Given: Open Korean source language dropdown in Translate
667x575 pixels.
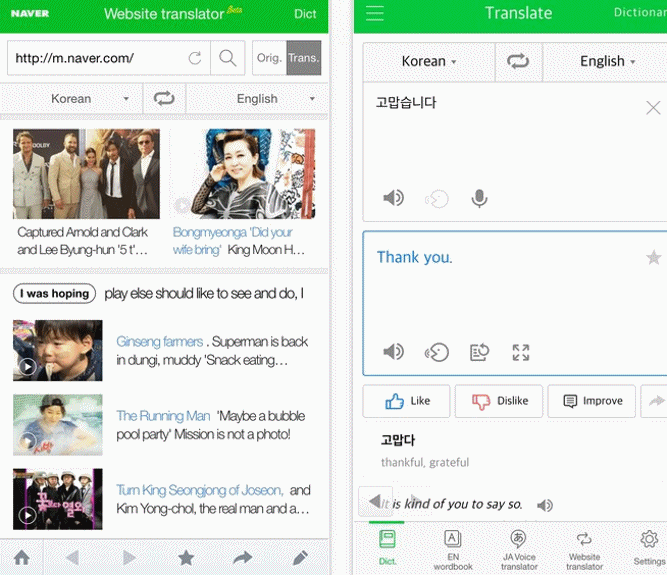Looking at the screenshot, I should 429,61.
